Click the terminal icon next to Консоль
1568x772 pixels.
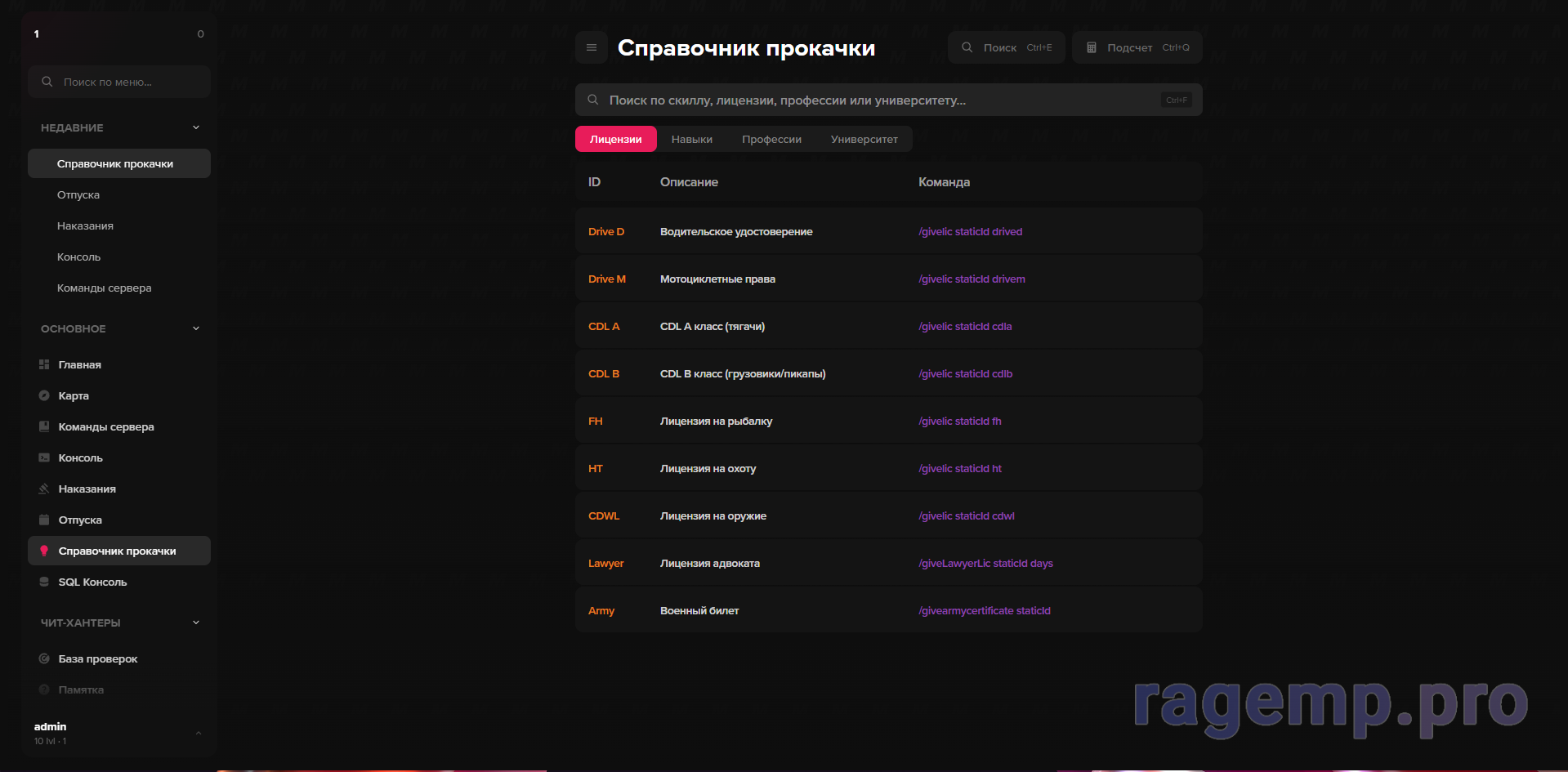click(44, 457)
